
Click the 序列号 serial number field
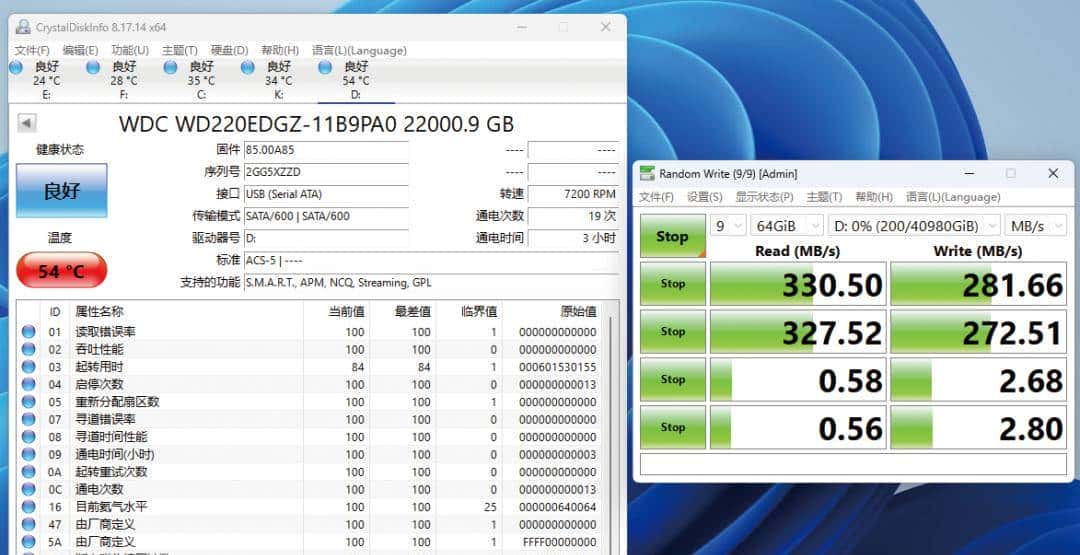pyautogui.click(x=326, y=172)
